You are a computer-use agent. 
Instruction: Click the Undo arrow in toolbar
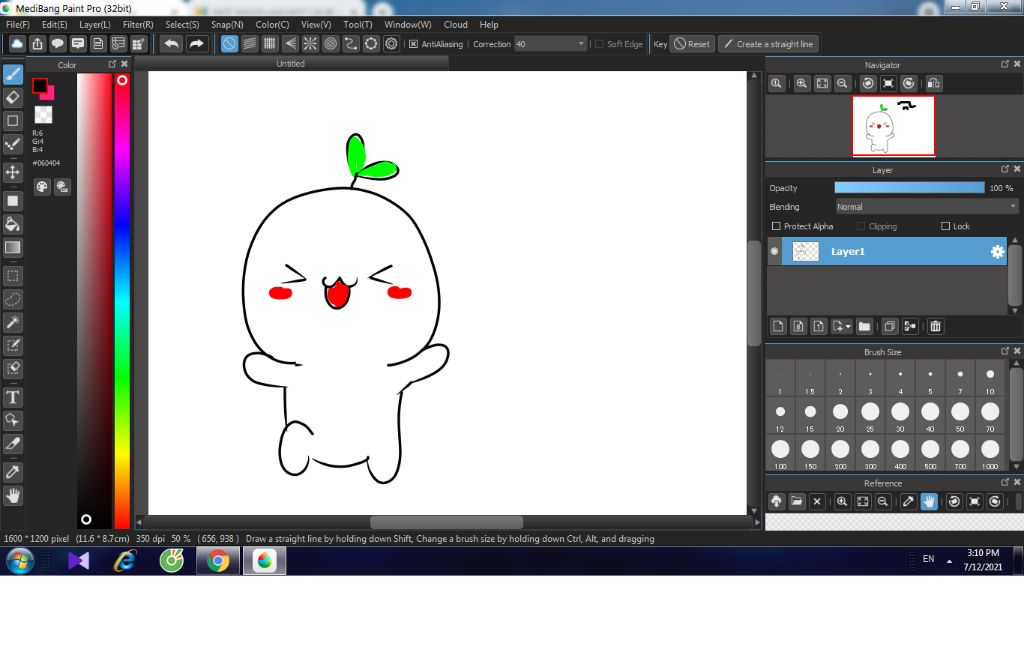pos(172,44)
